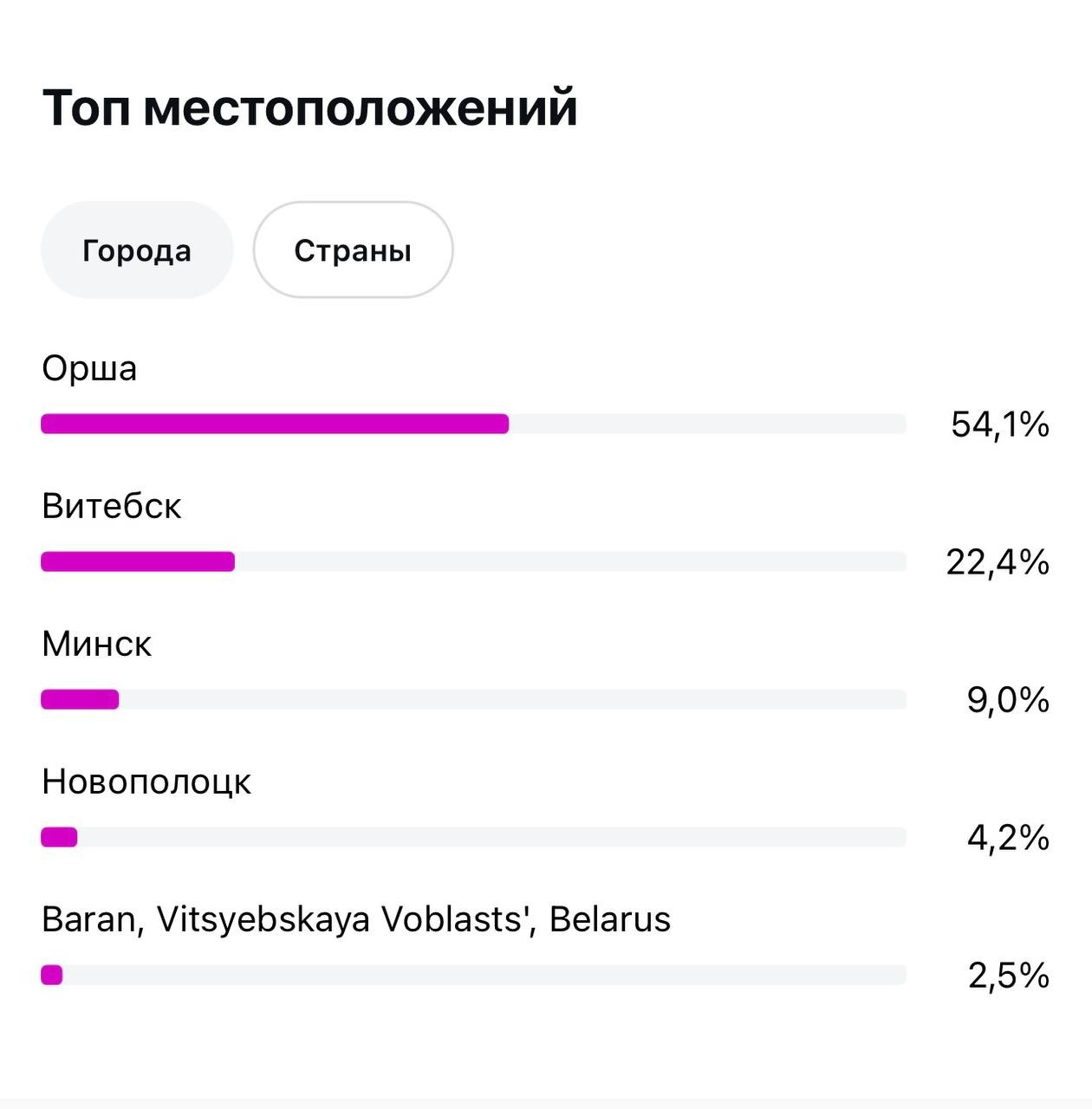The height and width of the screenshot is (1109, 1092).
Task: Click the 4,2% percentage value
Action: click(x=1008, y=838)
